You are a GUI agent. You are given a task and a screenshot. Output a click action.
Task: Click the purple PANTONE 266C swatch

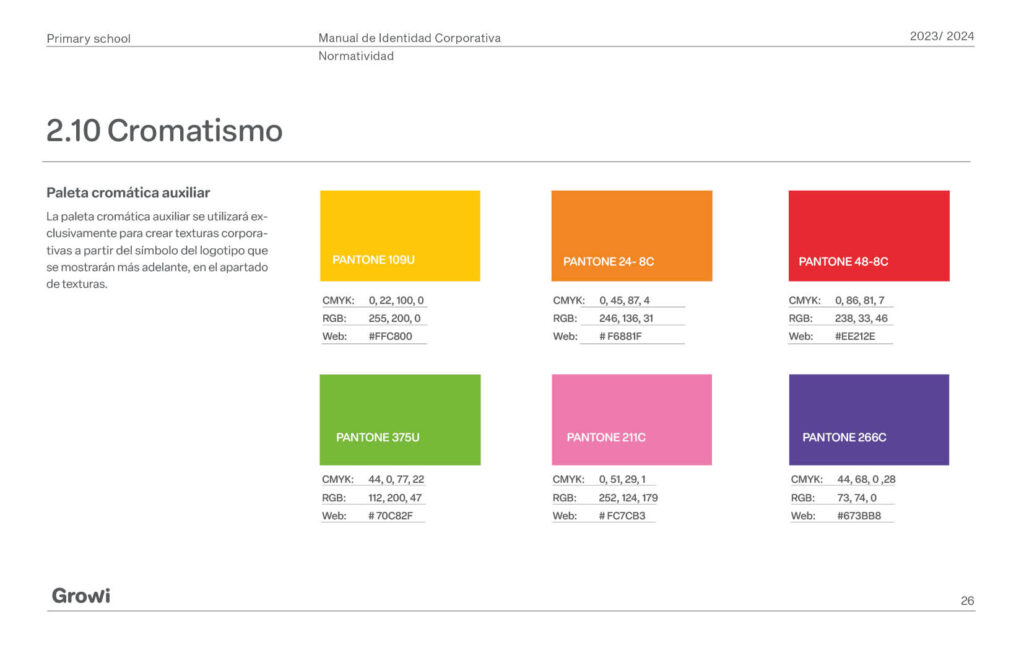pos(869,420)
